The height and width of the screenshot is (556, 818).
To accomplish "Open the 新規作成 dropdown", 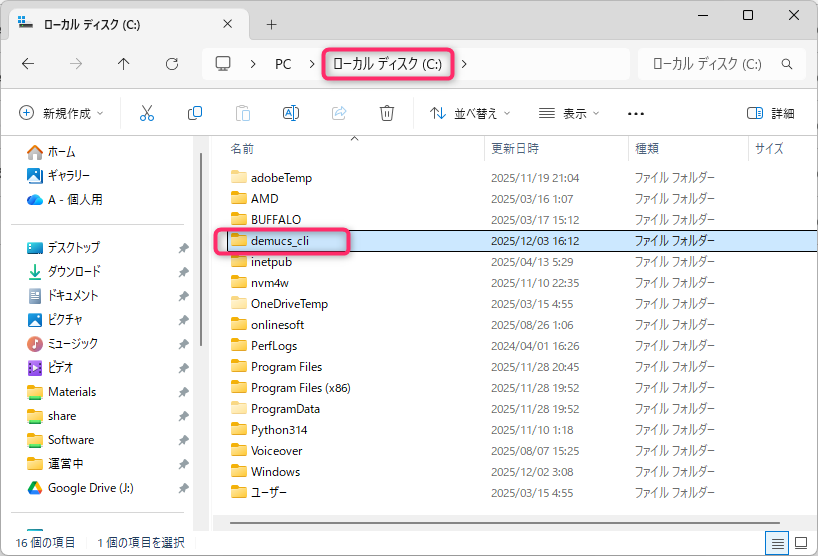I will coord(61,113).
